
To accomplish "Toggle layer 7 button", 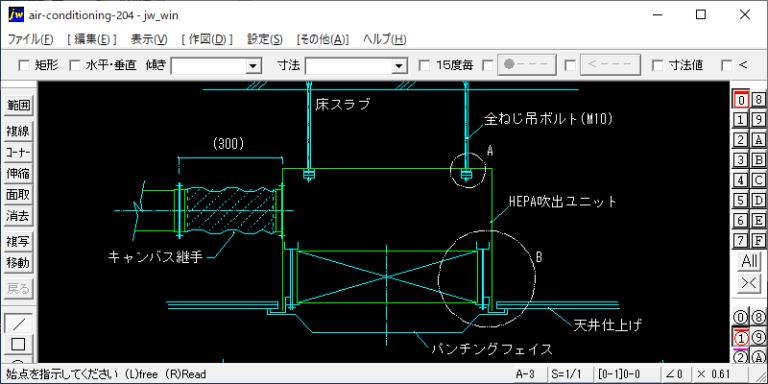I will pos(741,240).
